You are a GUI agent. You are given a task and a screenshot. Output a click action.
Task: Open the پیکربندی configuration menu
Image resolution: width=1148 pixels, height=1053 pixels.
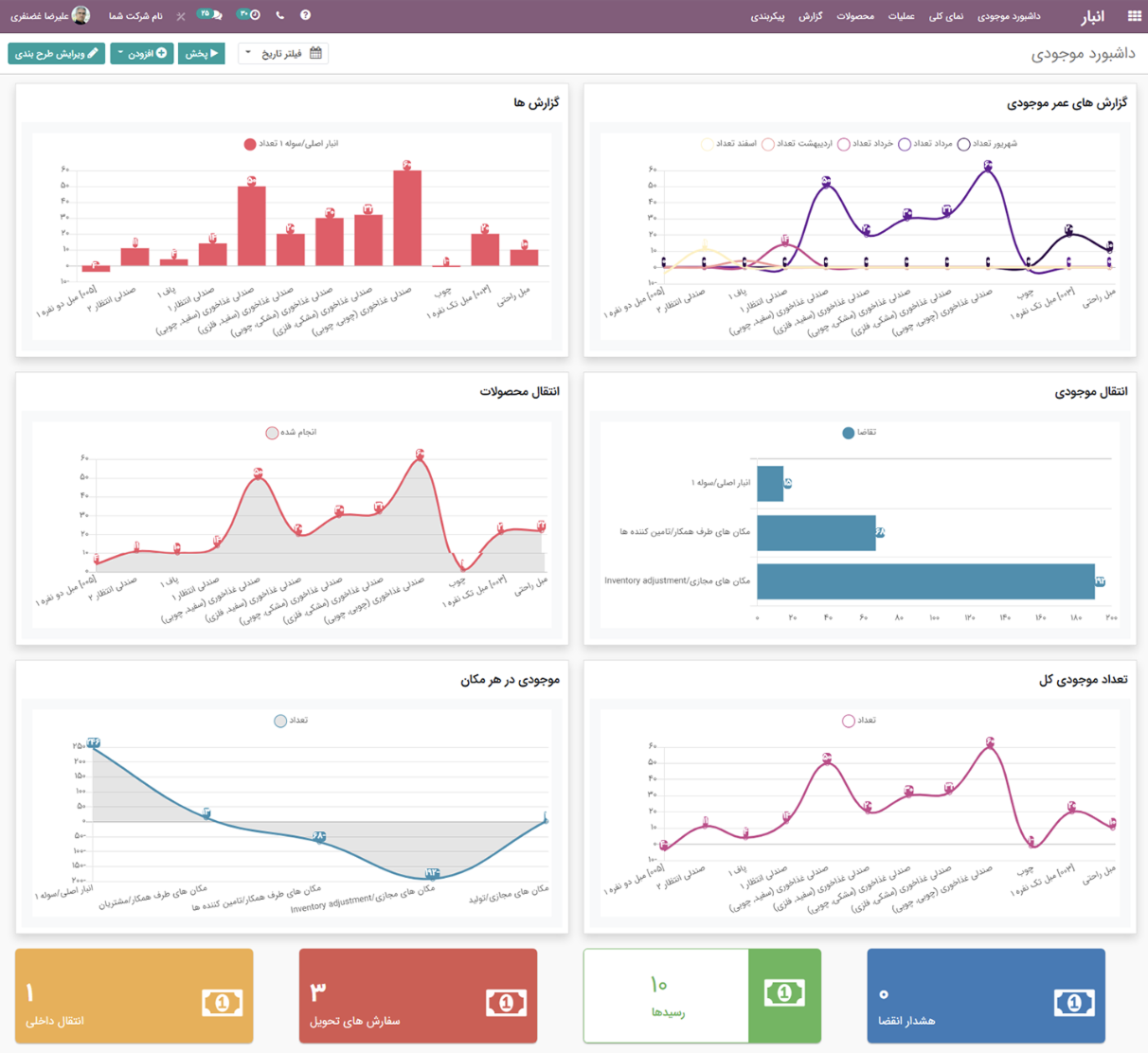pos(767,16)
